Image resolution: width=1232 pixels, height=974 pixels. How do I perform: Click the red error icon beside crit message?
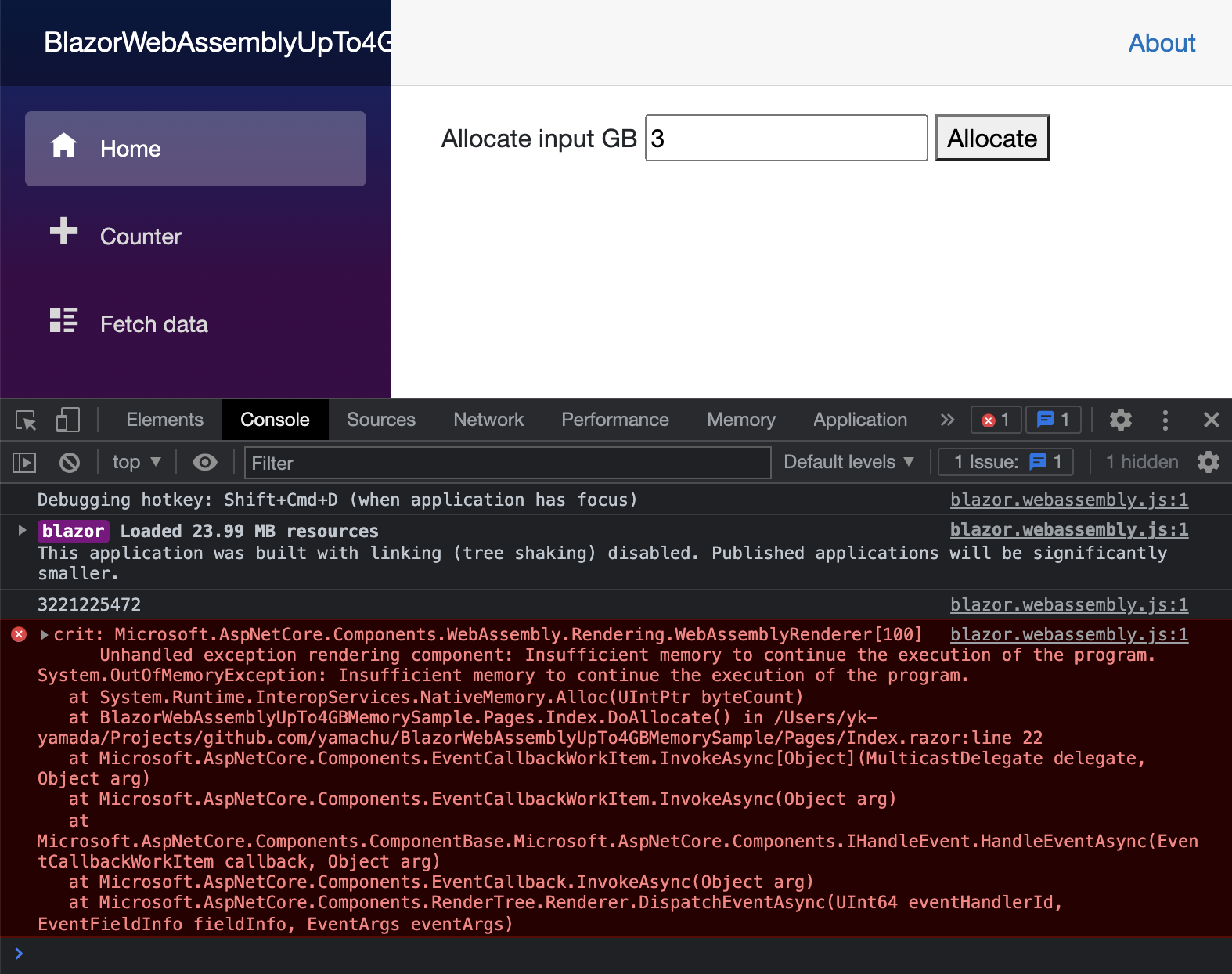[x=19, y=634]
